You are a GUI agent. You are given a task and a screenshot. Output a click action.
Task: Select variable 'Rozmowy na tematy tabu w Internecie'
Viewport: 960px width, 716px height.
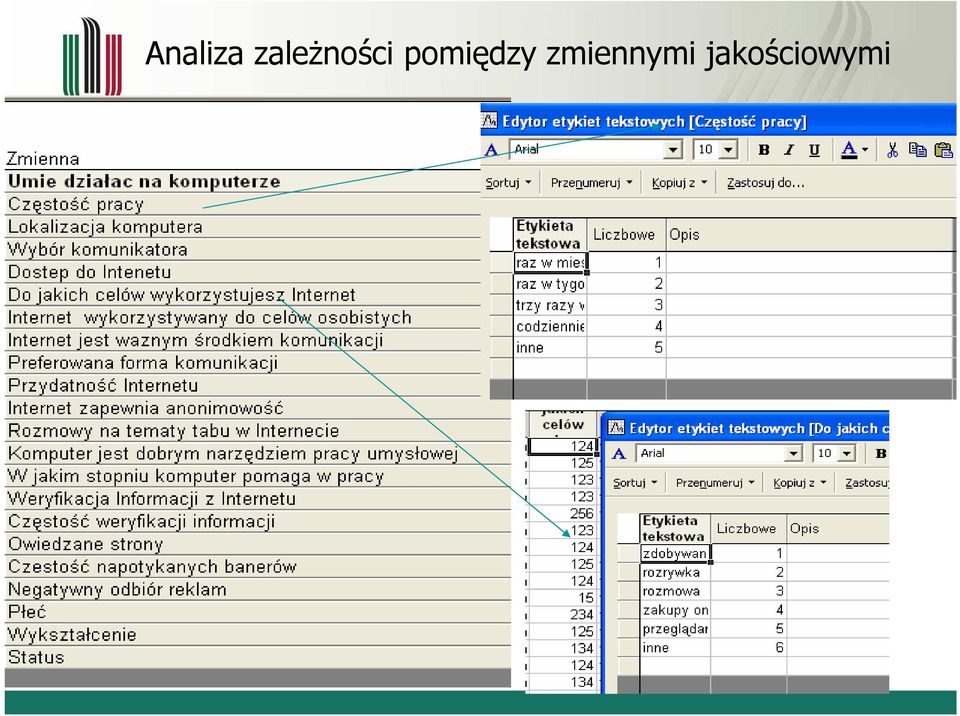click(258, 431)
